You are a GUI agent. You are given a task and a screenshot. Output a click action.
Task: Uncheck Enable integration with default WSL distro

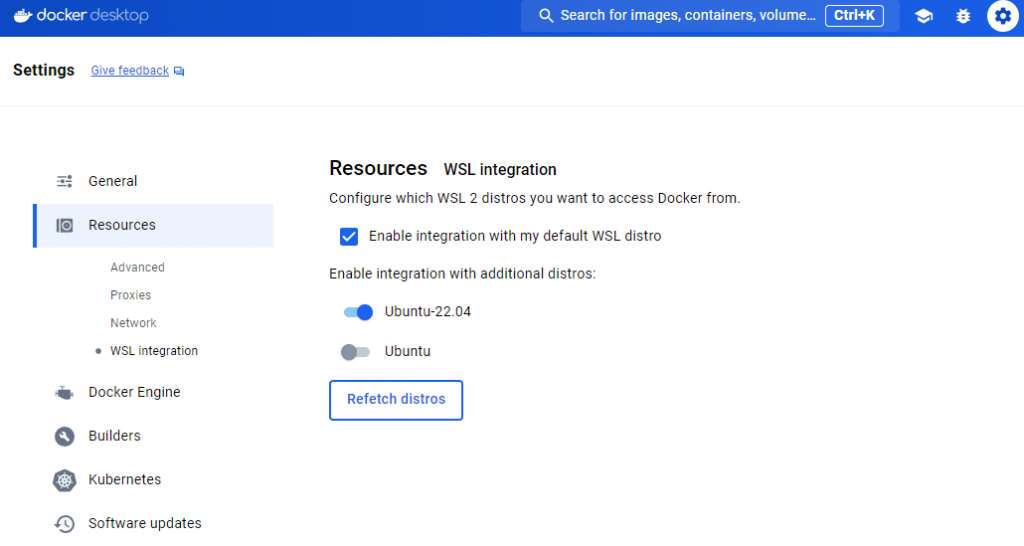(x=349, y=236)
